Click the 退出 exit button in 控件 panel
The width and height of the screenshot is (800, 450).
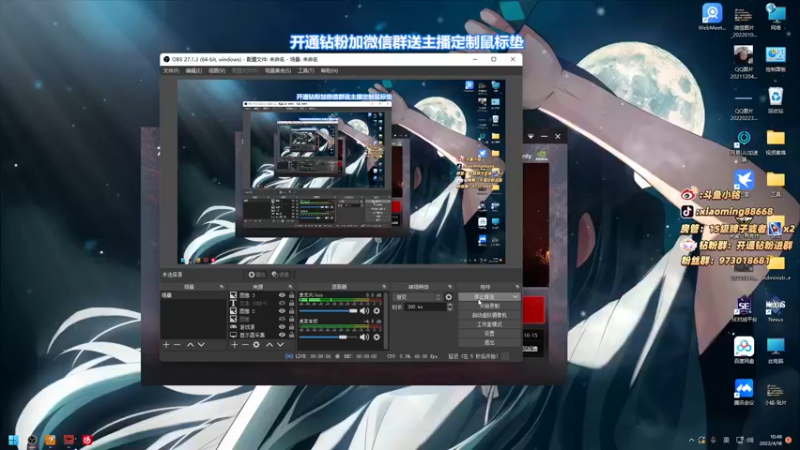[x=489, y=342]
